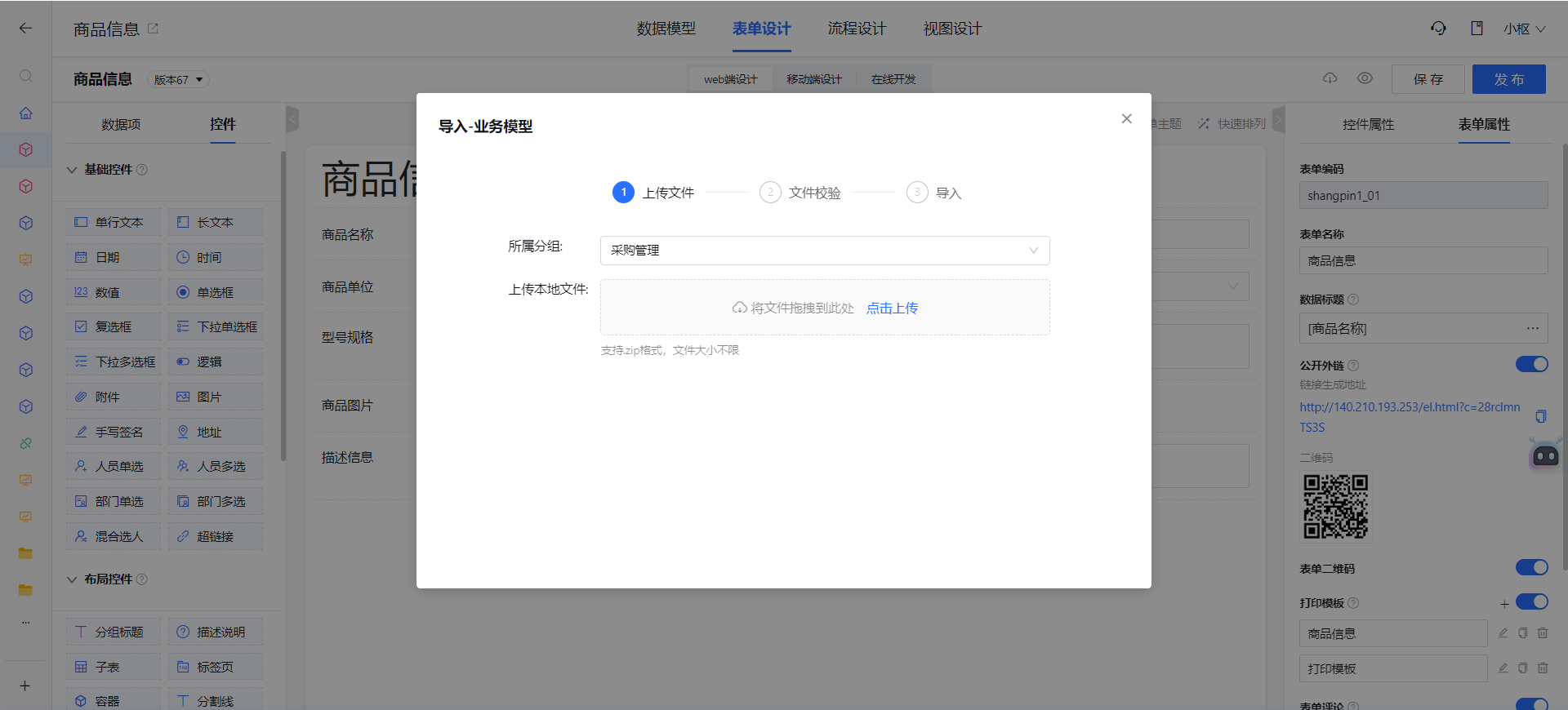Add a print template with plus icon
Screen dimensions: 1568x710
click(x=1504, y=604)
